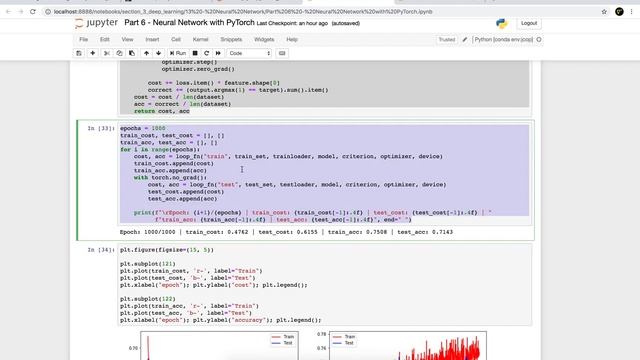Screen dimensions: 640x360
Task: Open the Insert menu
Action: (x=152, y=40)
